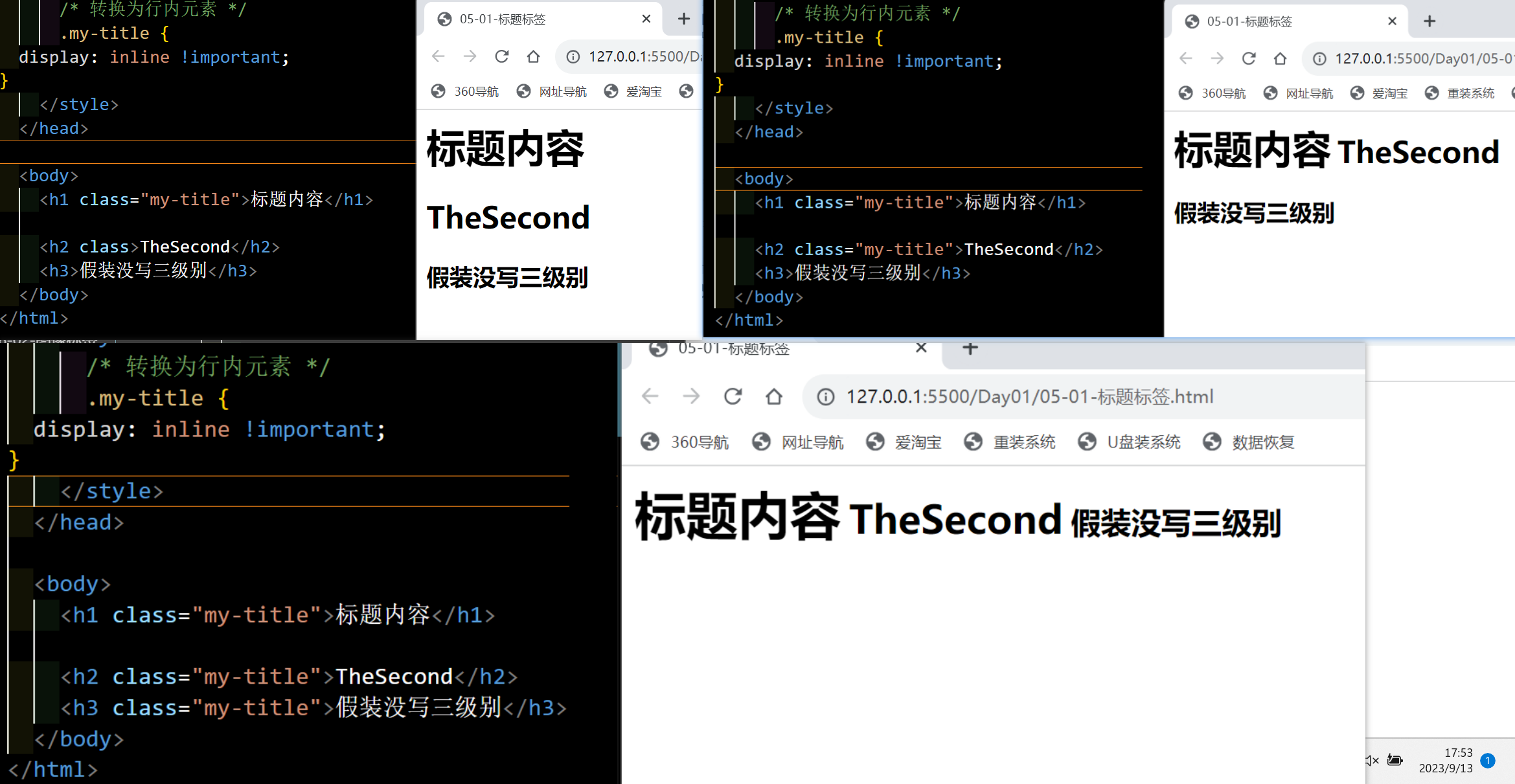
Task: Reload the page in the upper-left browser
Action: pyautogui.click(x=502, y=57)
